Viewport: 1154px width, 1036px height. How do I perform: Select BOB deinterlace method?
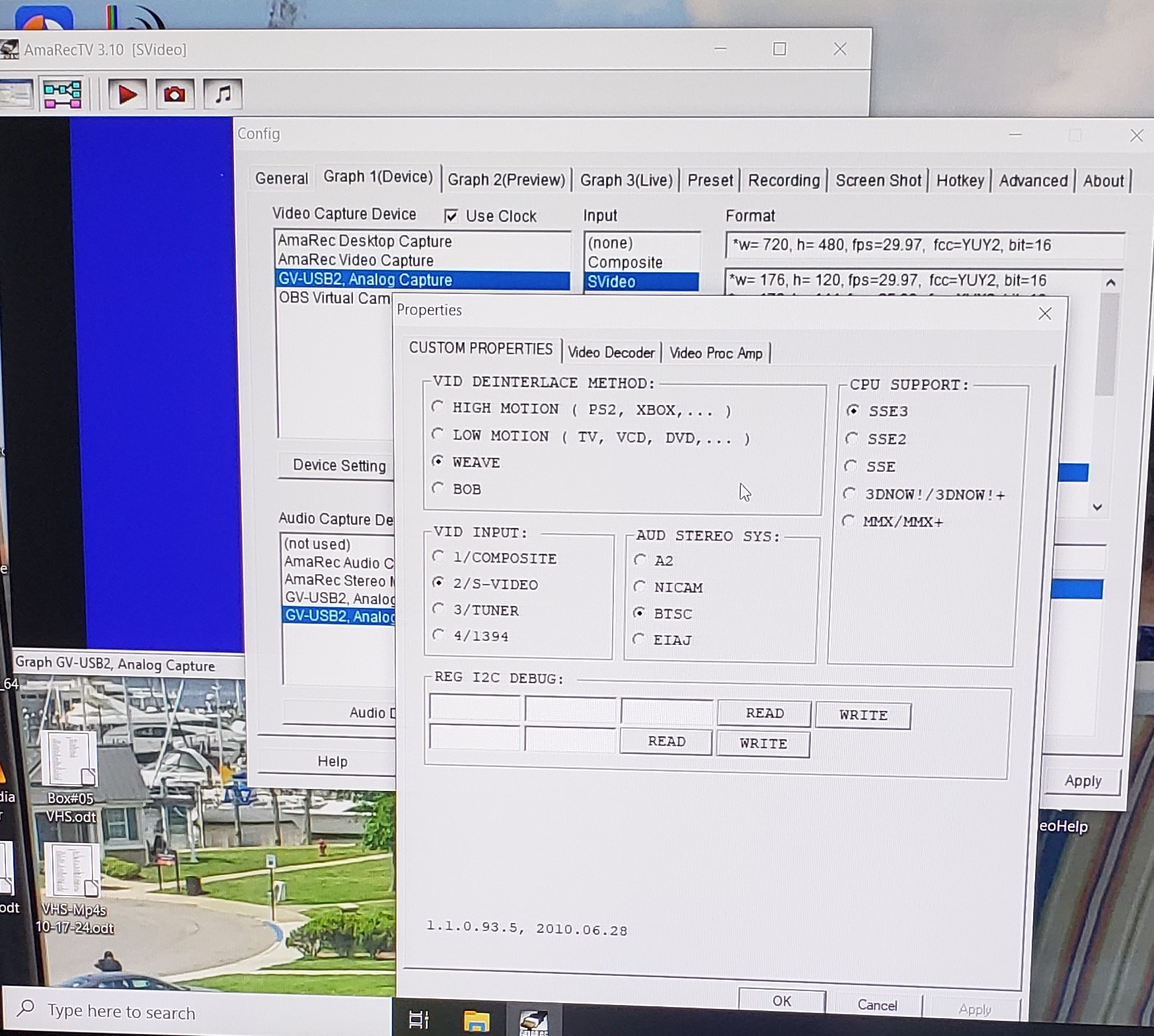(x=438, y=488)
